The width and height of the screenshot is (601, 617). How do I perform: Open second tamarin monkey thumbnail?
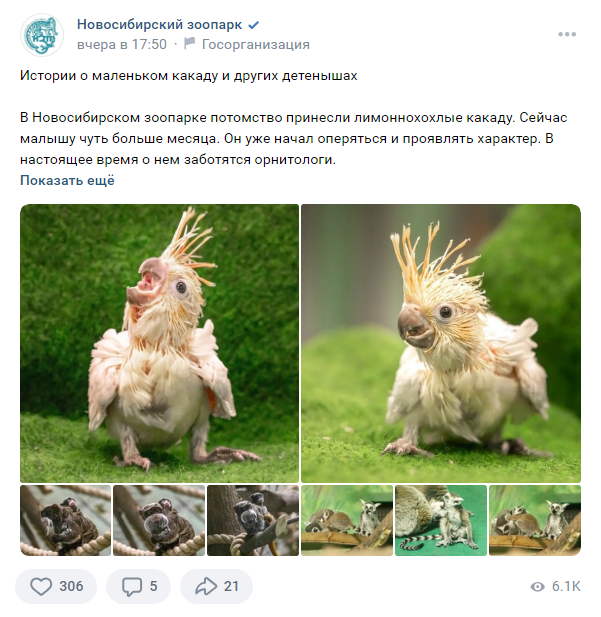coord(159,520)
